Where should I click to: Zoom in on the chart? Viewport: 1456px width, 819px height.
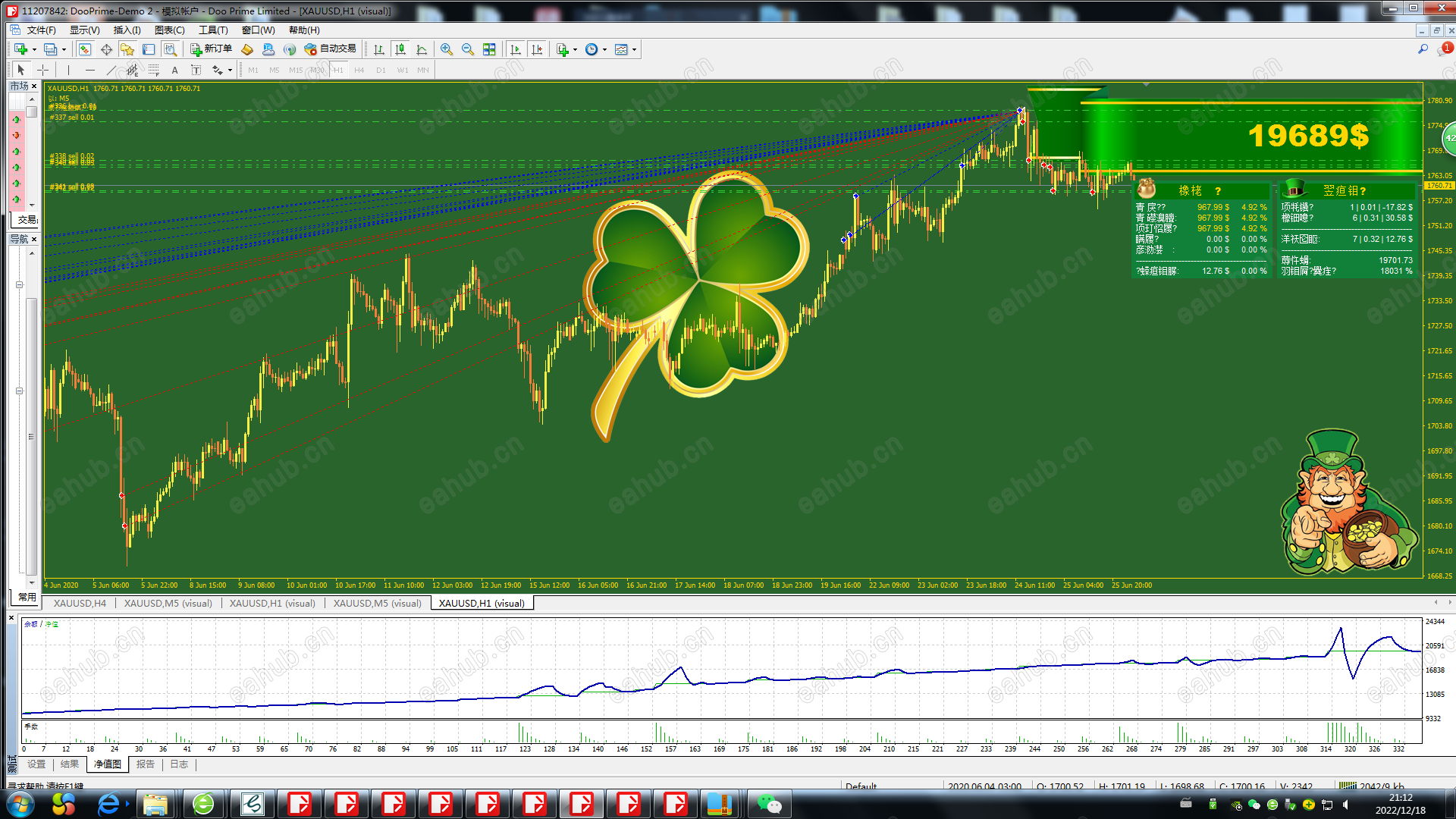tap(447, 49)
